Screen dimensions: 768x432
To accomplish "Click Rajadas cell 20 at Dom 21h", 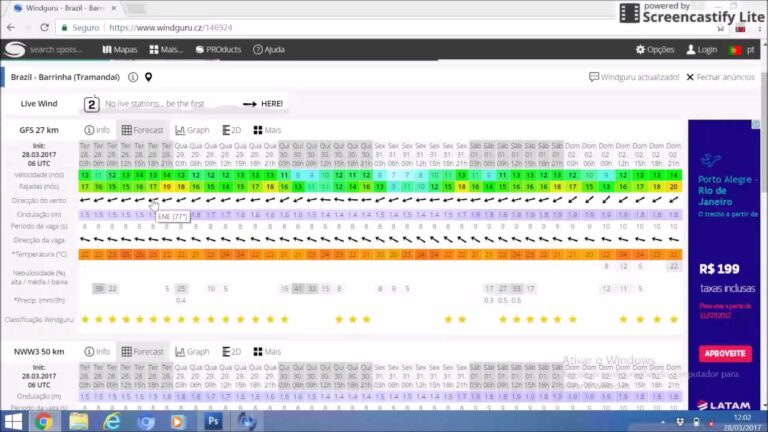I will pyautogui.click(x=673, y=187).
